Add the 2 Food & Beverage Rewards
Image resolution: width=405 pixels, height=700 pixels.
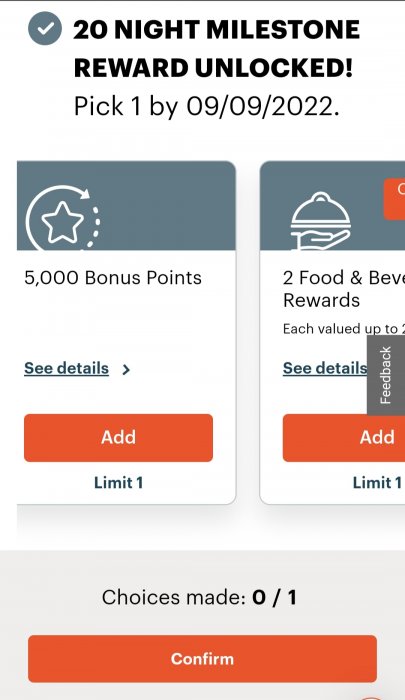pyautogui.click(x=344, y=438)
